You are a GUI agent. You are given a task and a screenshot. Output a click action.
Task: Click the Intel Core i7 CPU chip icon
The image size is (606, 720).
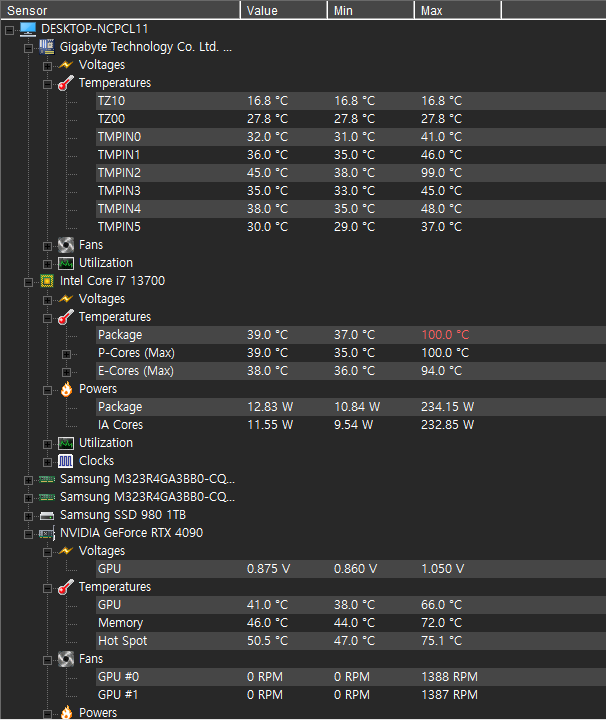(46, 281)
